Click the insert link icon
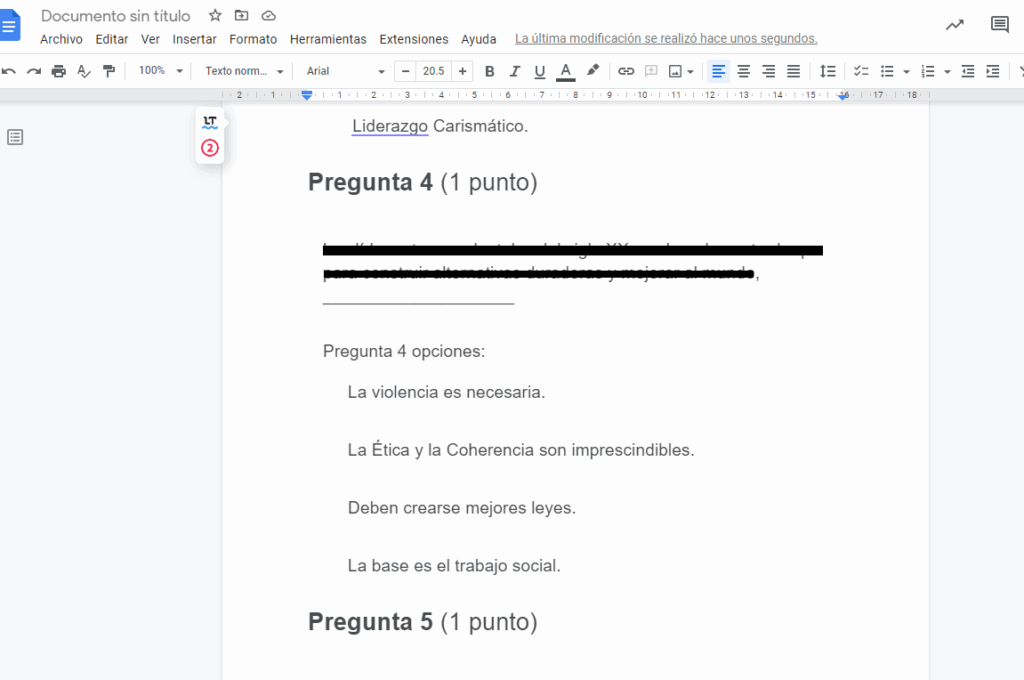The image size is (1024, 680). (x=626, y=71)
